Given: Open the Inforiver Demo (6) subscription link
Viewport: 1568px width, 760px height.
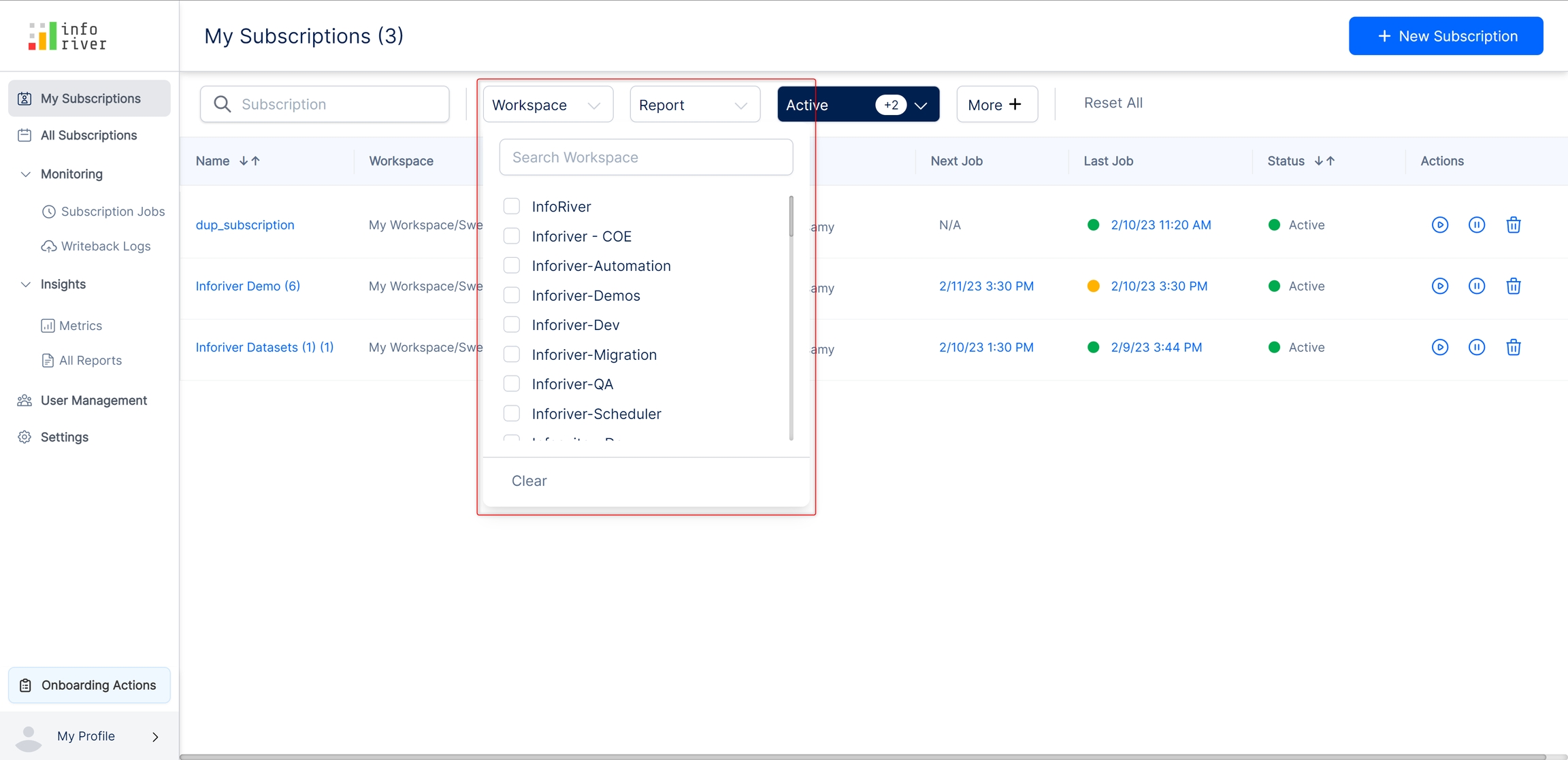Looking at the screenshot, I should tap(248, 286).
